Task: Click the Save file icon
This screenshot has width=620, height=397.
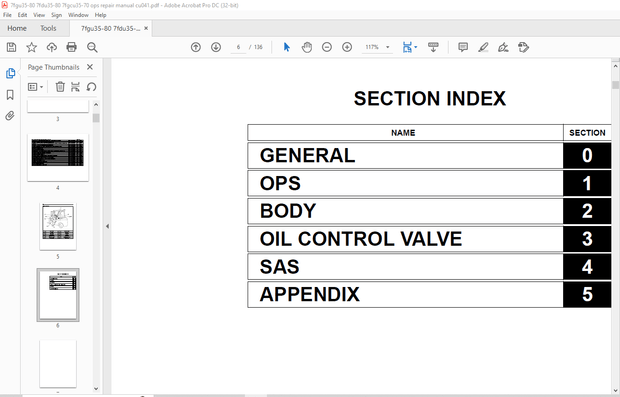Action: pyautogui.click(x=11, y=47)
